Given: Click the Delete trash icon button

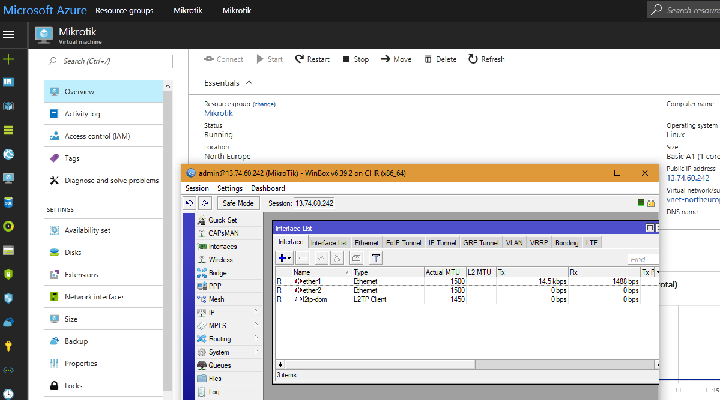Looking at the screenshot, I should tap(428, 59).
